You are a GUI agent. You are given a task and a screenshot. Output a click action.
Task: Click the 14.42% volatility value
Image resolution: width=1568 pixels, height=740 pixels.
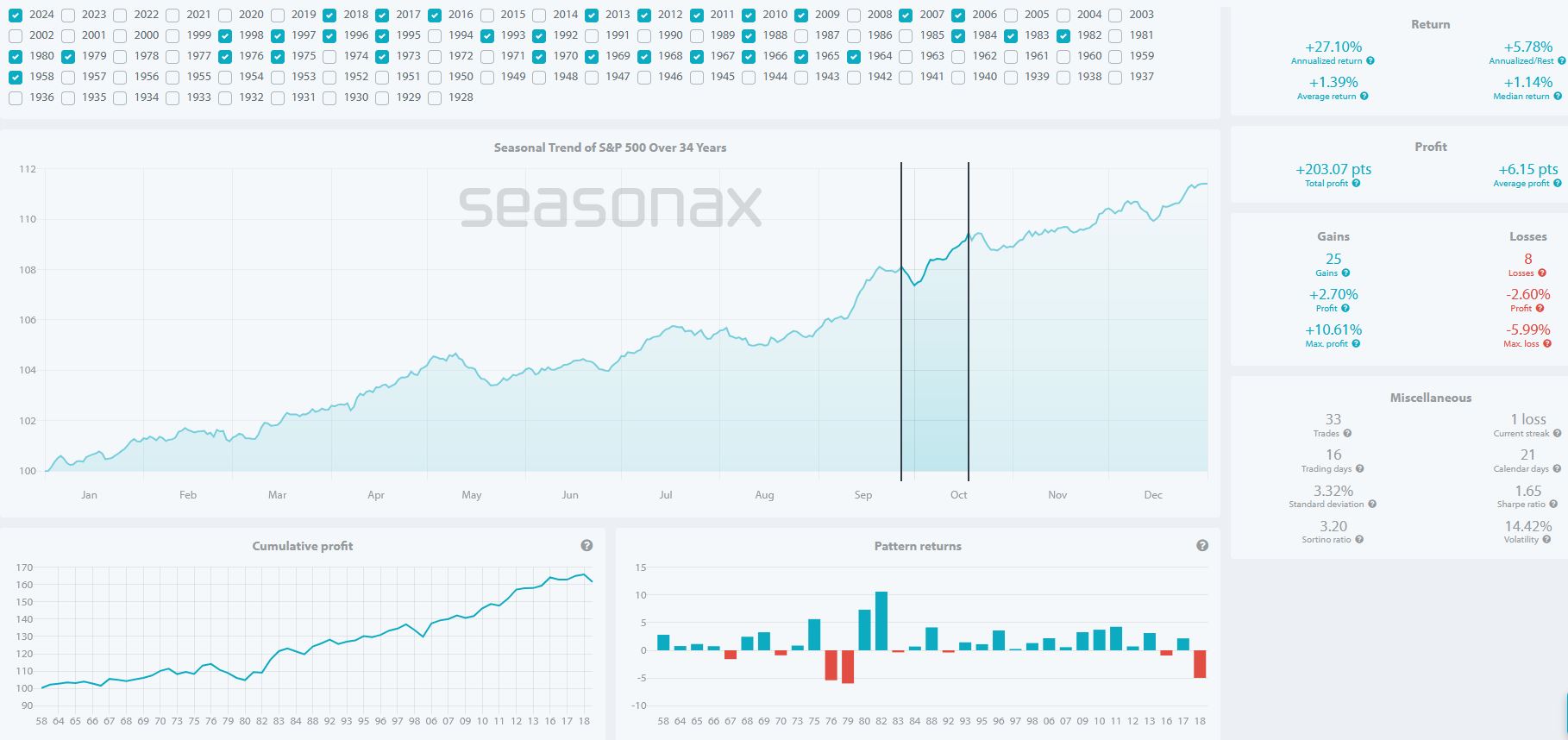[x=1528, y=526]
